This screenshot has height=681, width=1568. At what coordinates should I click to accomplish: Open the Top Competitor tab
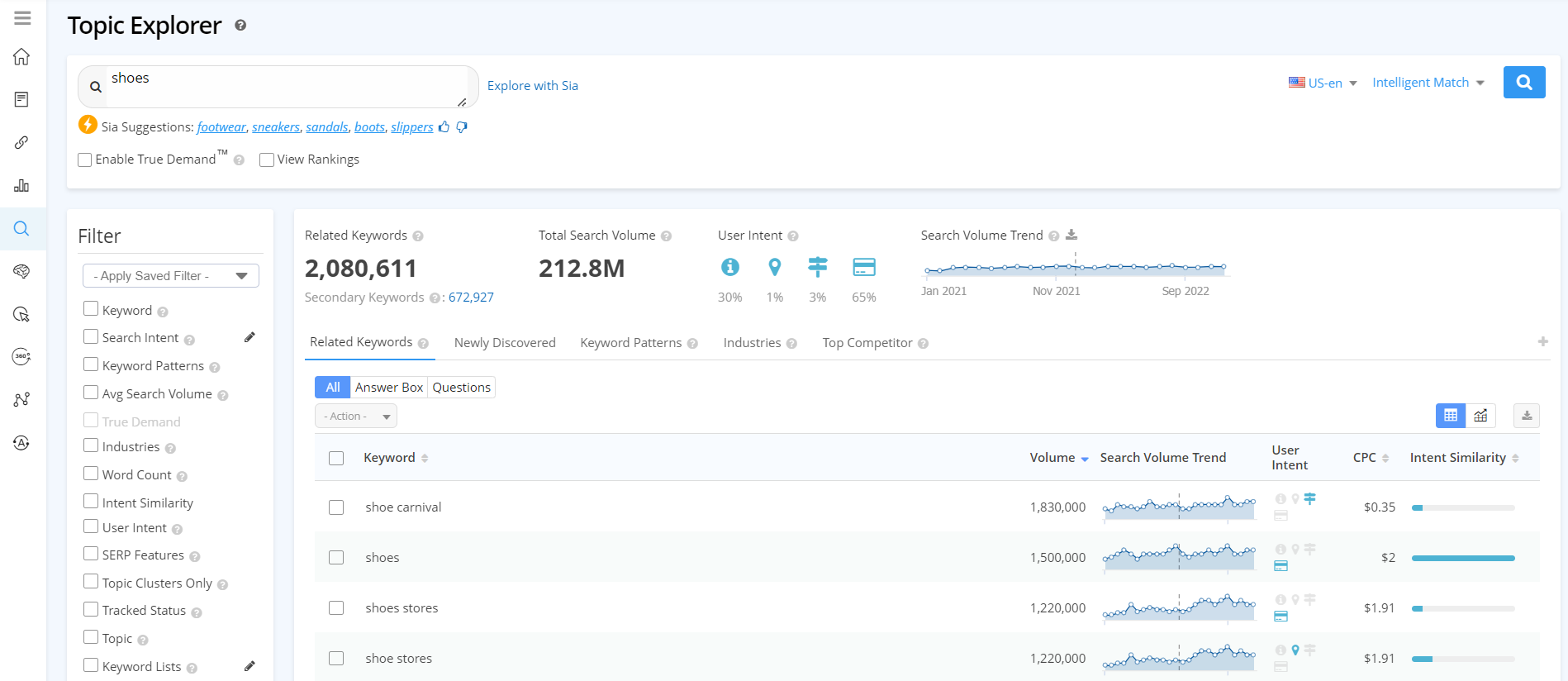pos(867,343)
